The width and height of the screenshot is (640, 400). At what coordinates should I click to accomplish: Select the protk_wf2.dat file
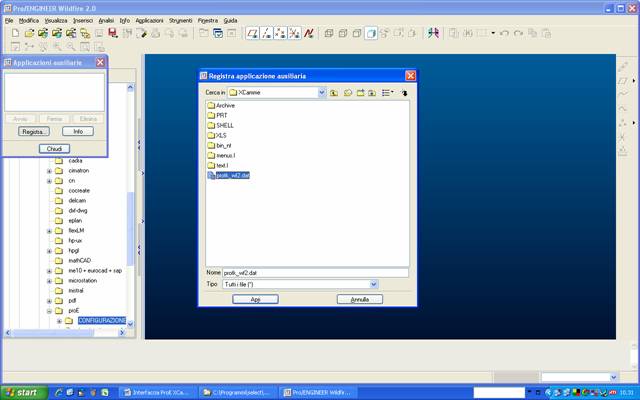pyautogui.click(x=229, y=176)
